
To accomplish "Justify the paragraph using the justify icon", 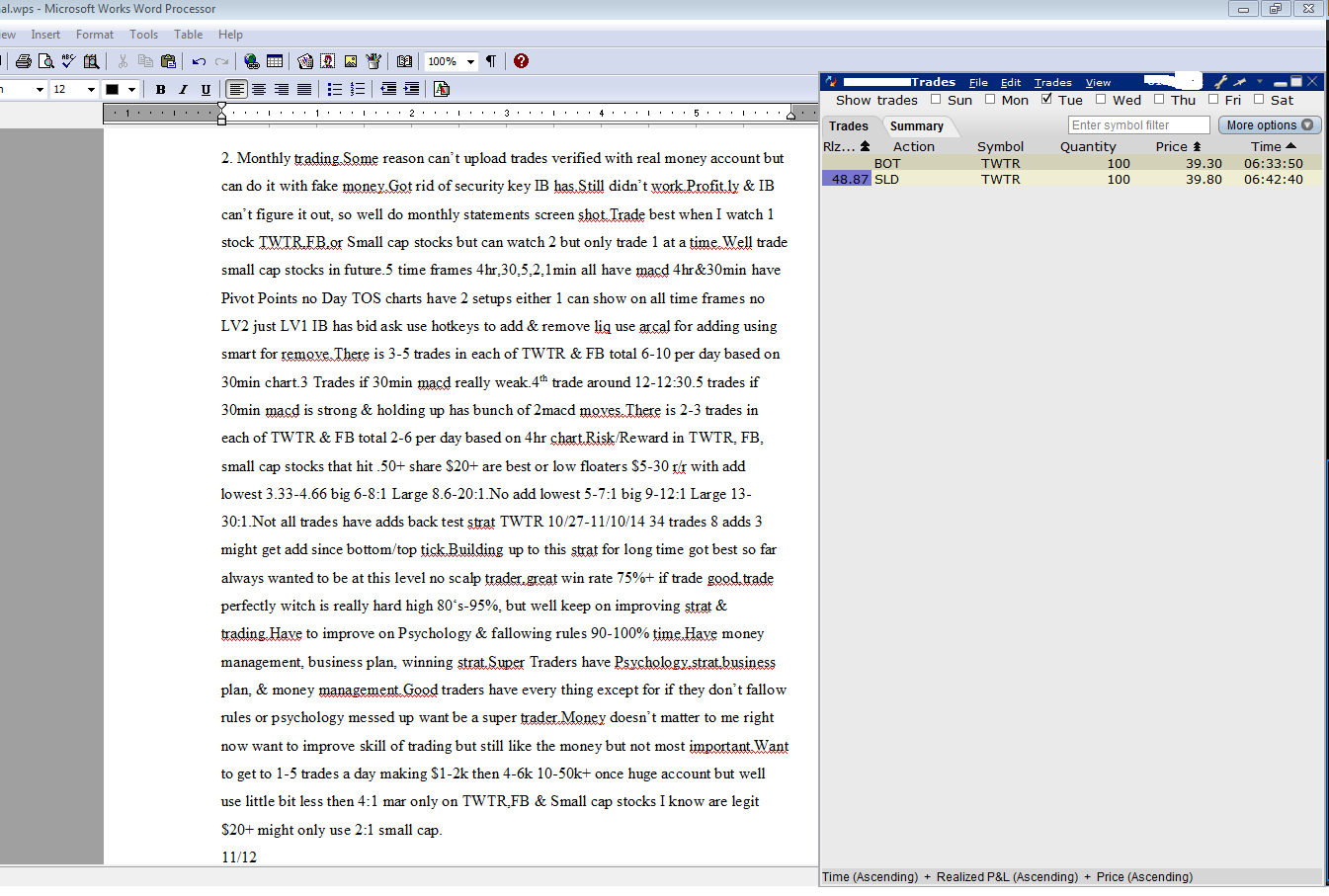I will coord(304,89).
